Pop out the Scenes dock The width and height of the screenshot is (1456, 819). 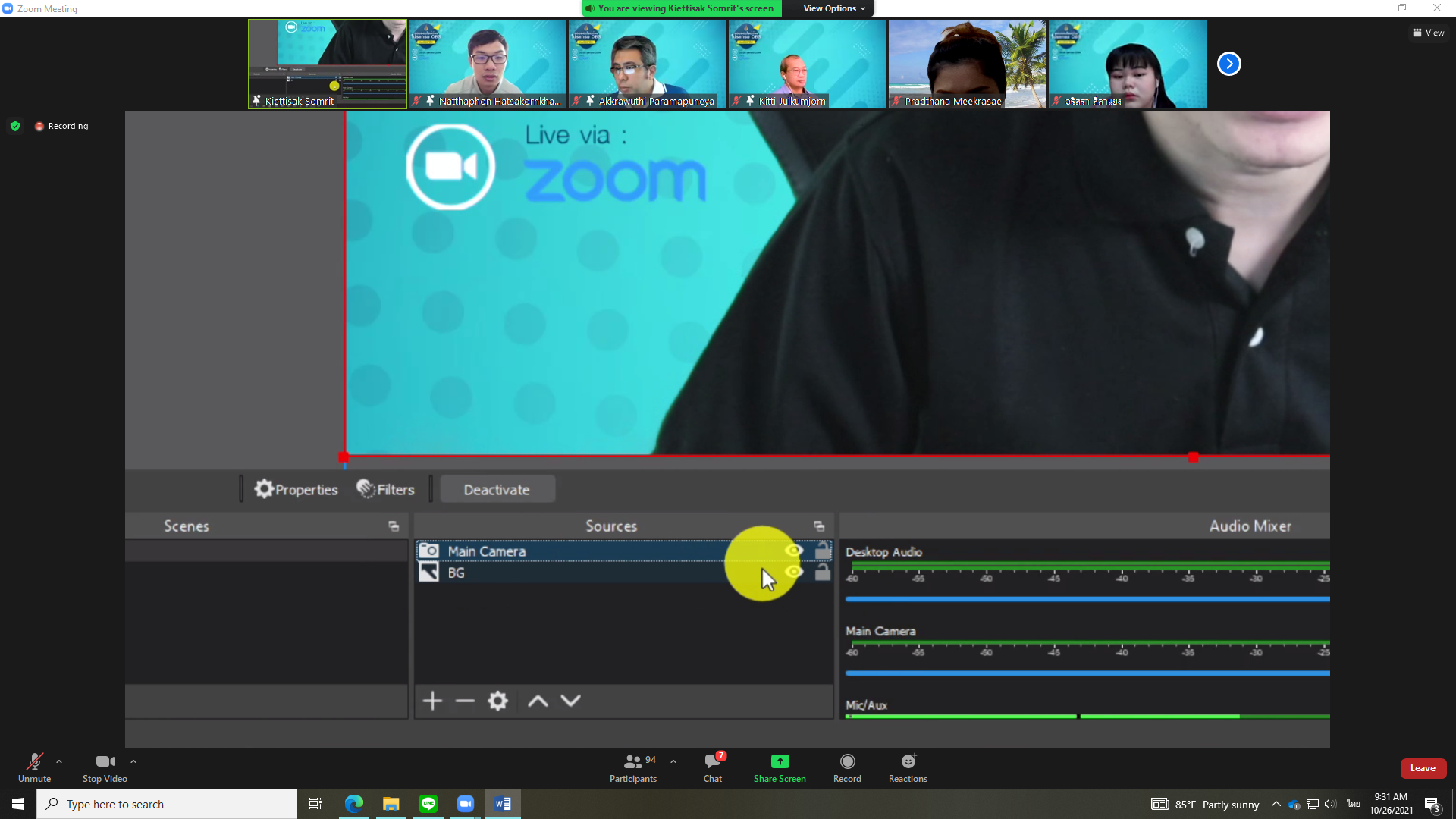coord(394,526)
